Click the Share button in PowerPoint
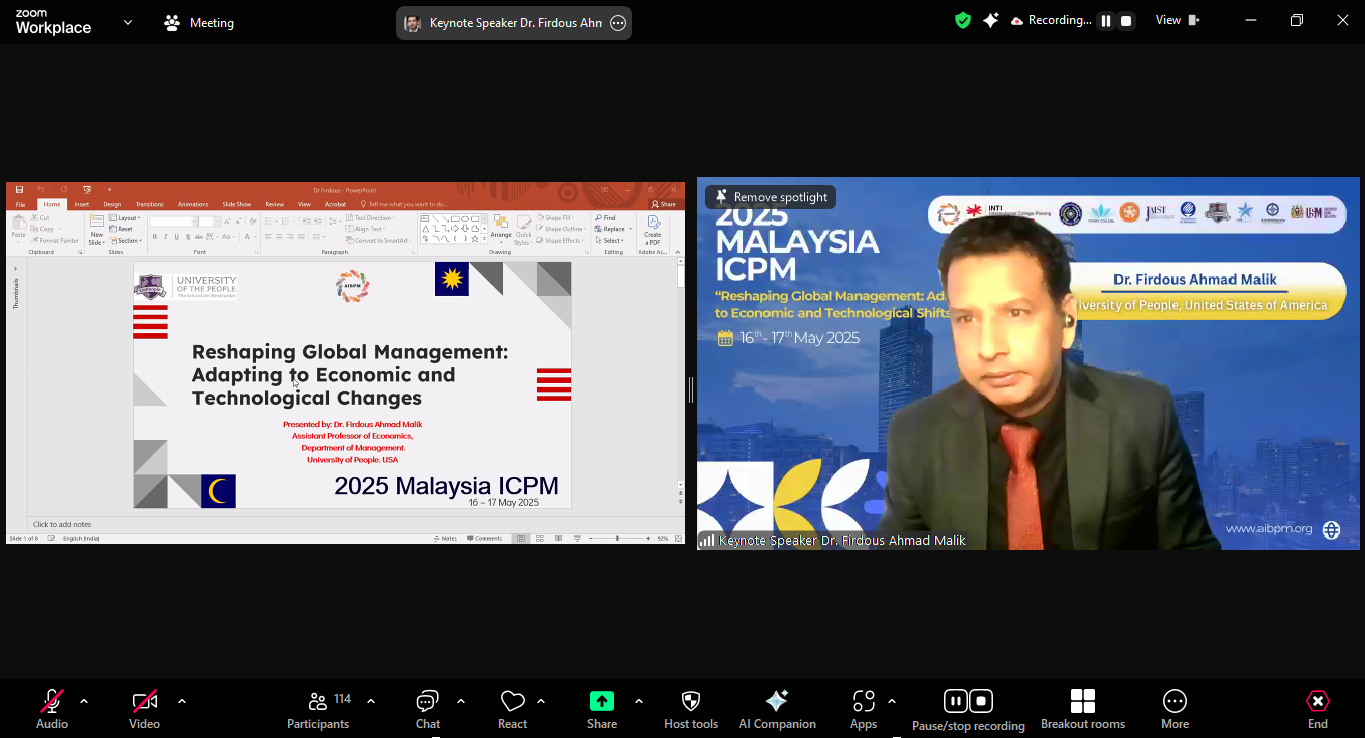 tap(664, 204)
